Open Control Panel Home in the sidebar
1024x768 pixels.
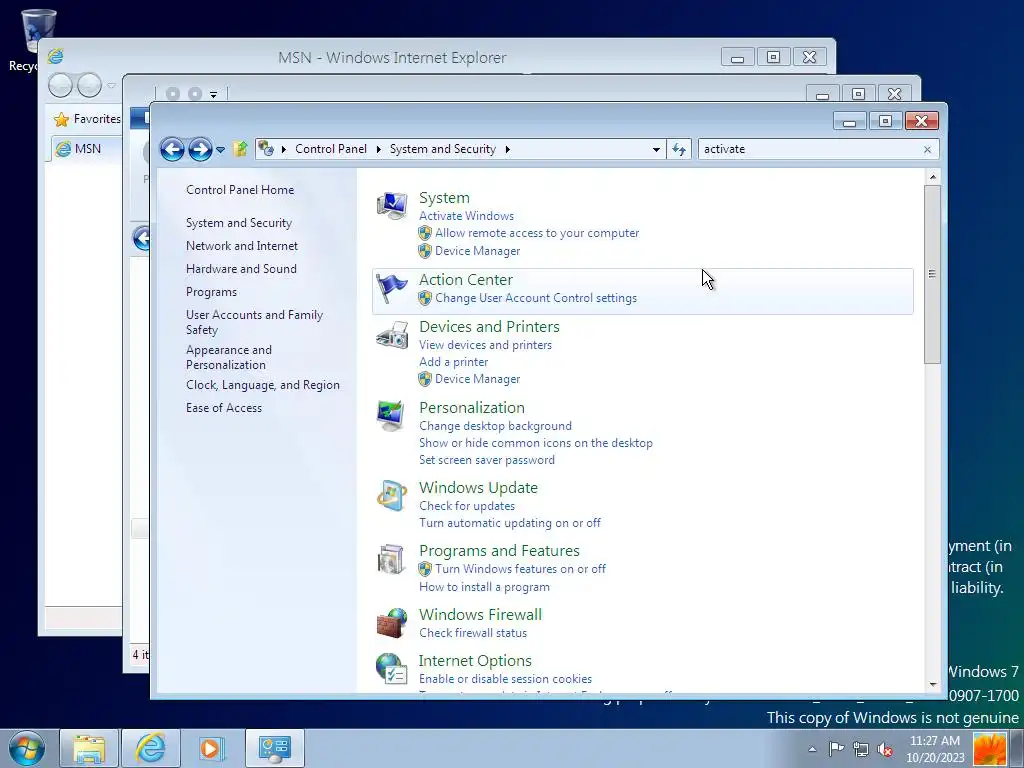(240, 190)
